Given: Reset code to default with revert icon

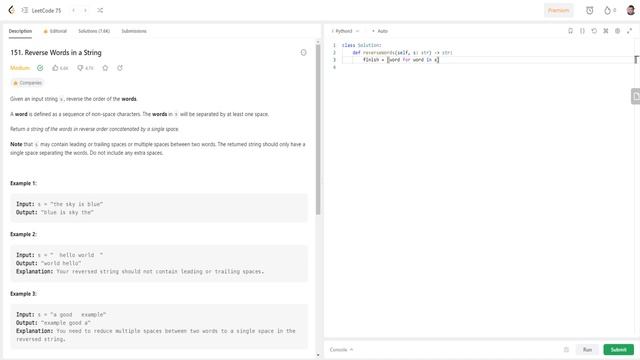Looking at the screenshot, I should click(594, 31).
